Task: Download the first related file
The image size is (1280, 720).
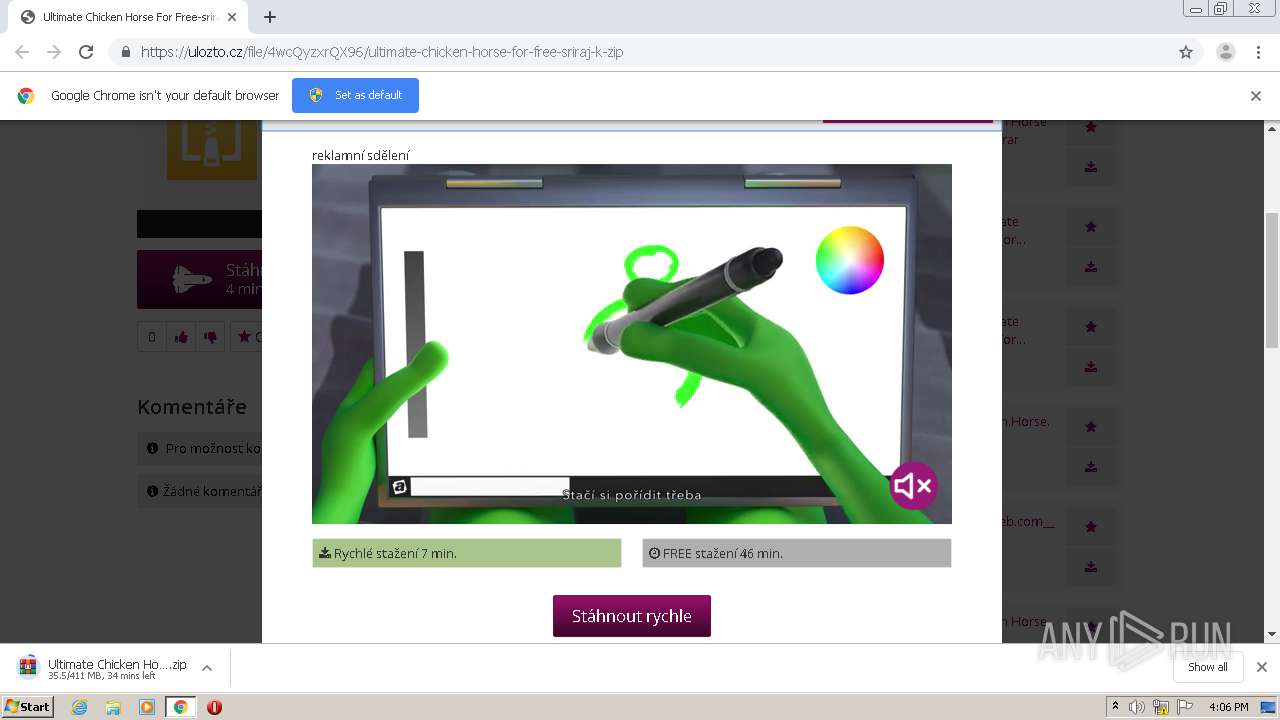Action: [x=1091, y=167]
